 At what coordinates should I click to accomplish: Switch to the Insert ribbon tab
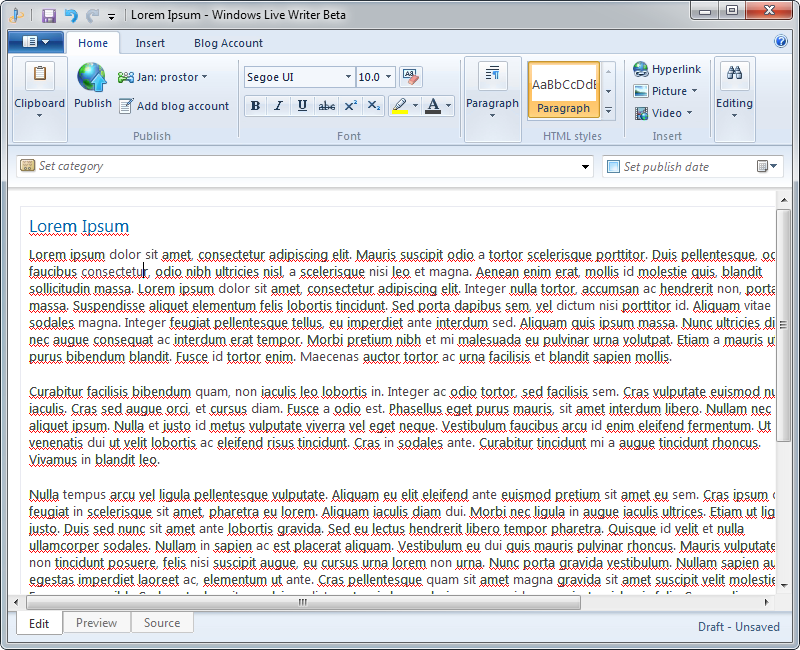click(150, 43)
